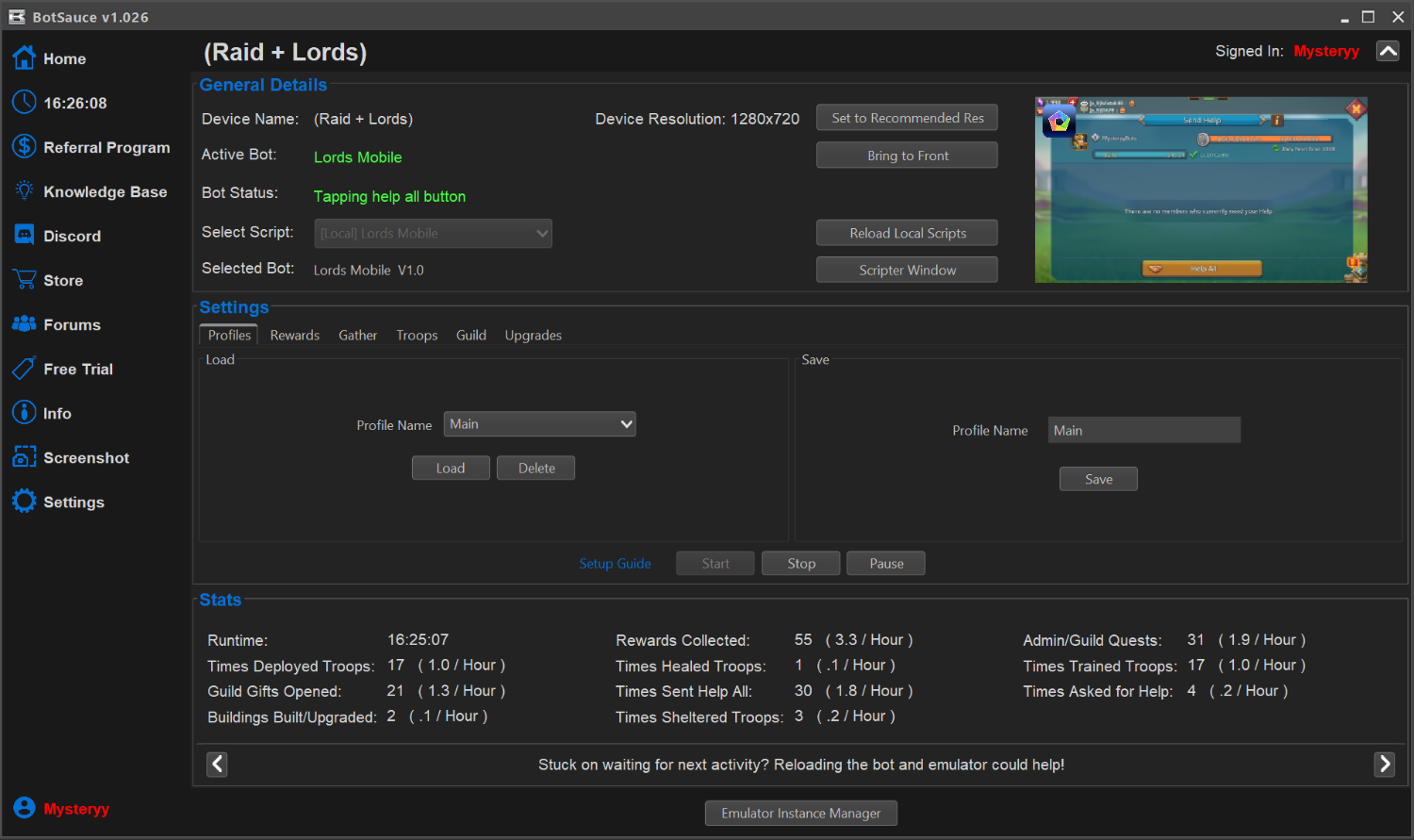Image resolution: width=1414 pixels, height=840 pixels.
Task: Open the Scripter Window button
Action: pos(907,270)
